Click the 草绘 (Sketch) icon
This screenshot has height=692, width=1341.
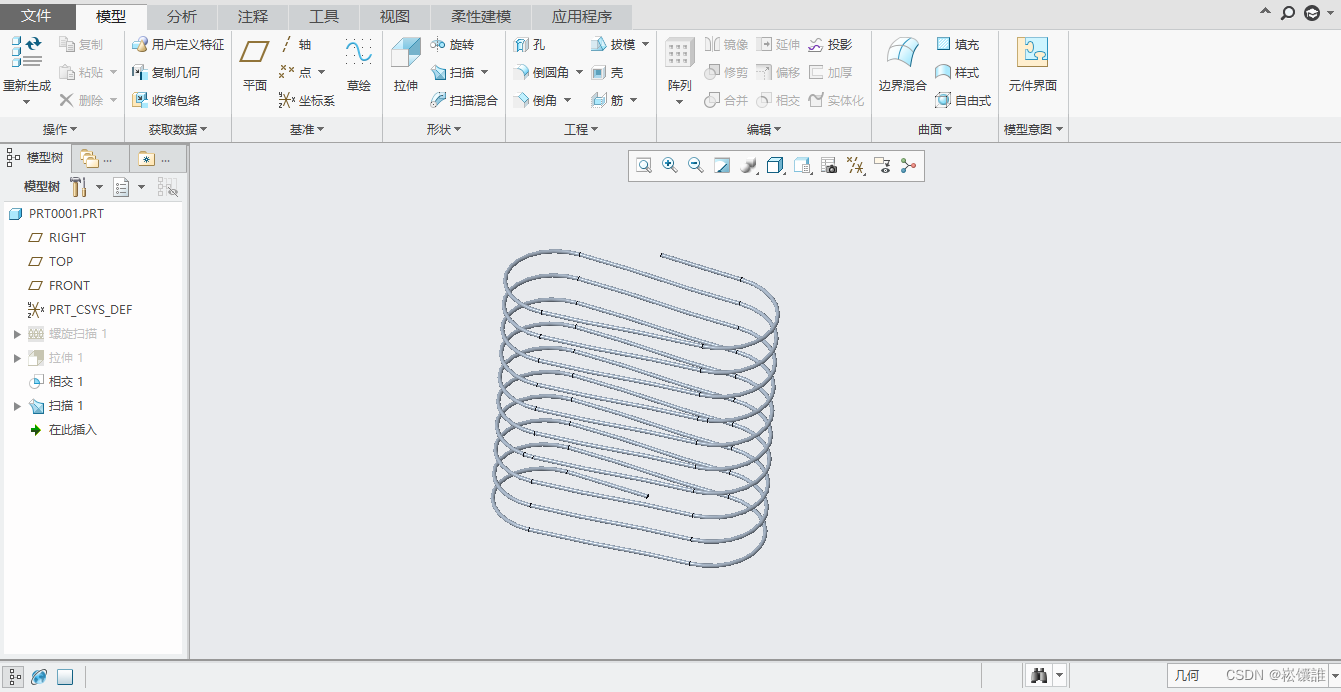click(358, 54)
